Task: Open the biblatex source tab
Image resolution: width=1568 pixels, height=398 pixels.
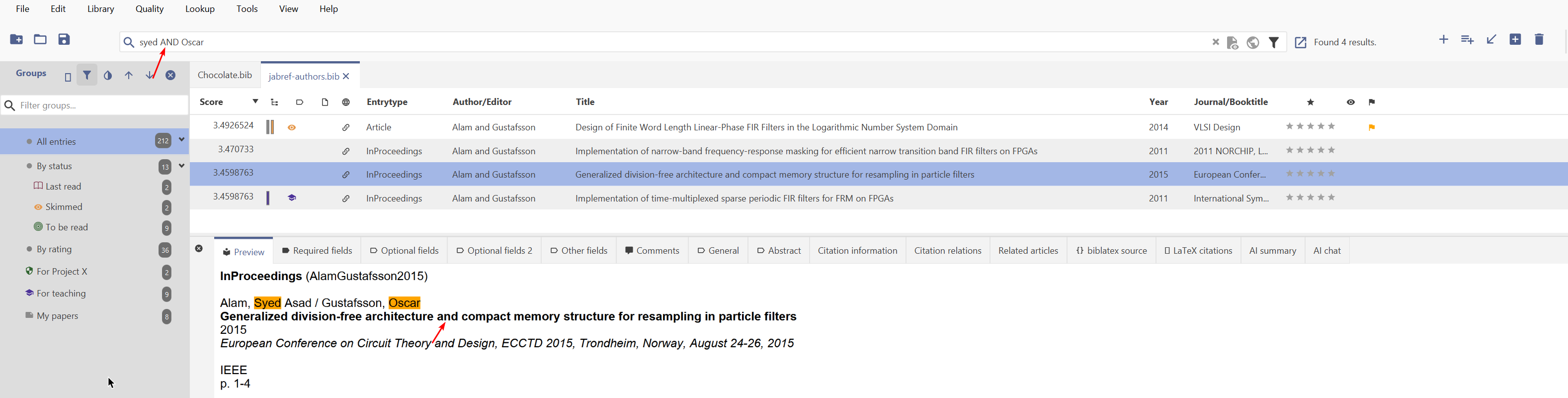Action: click(1111, 251)
